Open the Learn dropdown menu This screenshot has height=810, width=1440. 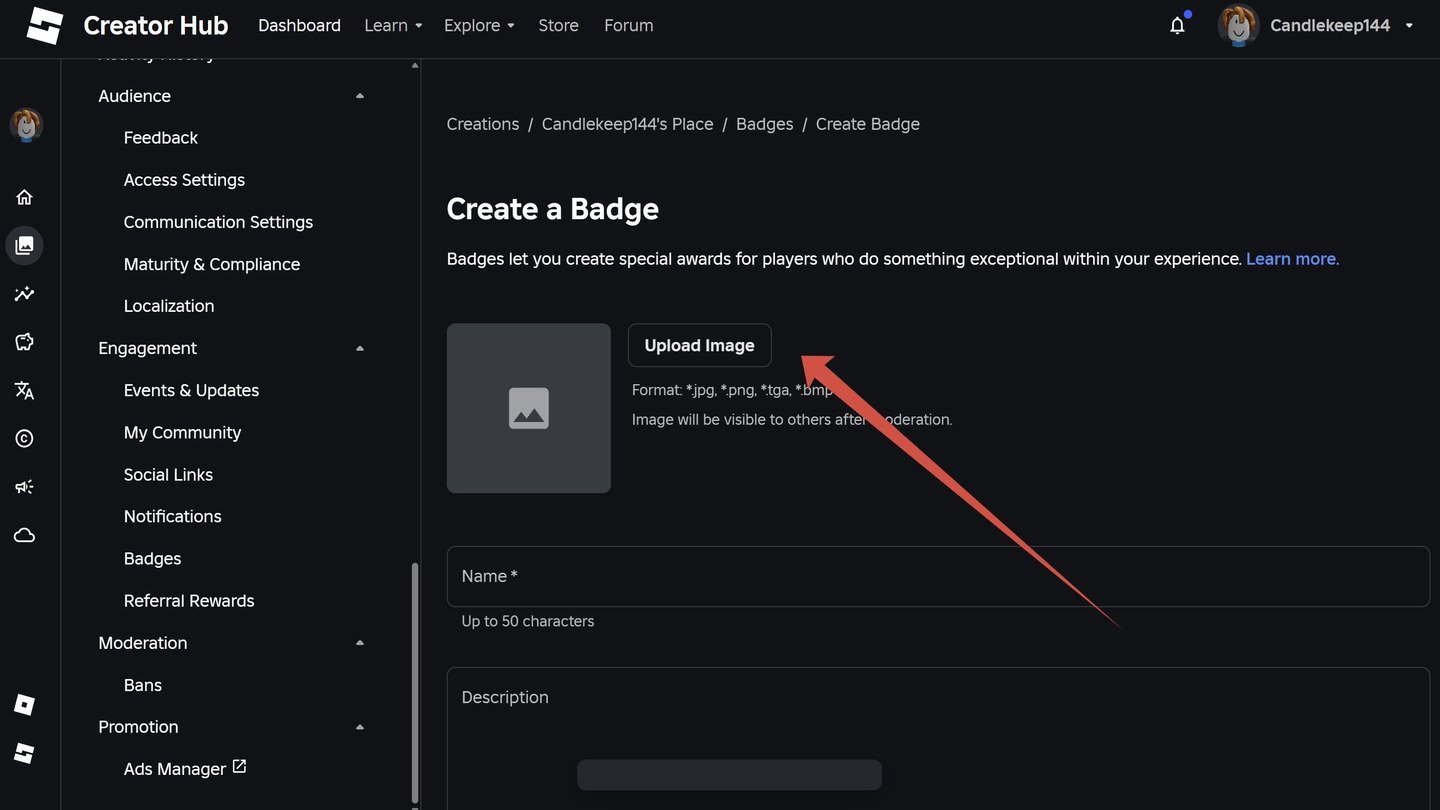[x=393, y=26]
